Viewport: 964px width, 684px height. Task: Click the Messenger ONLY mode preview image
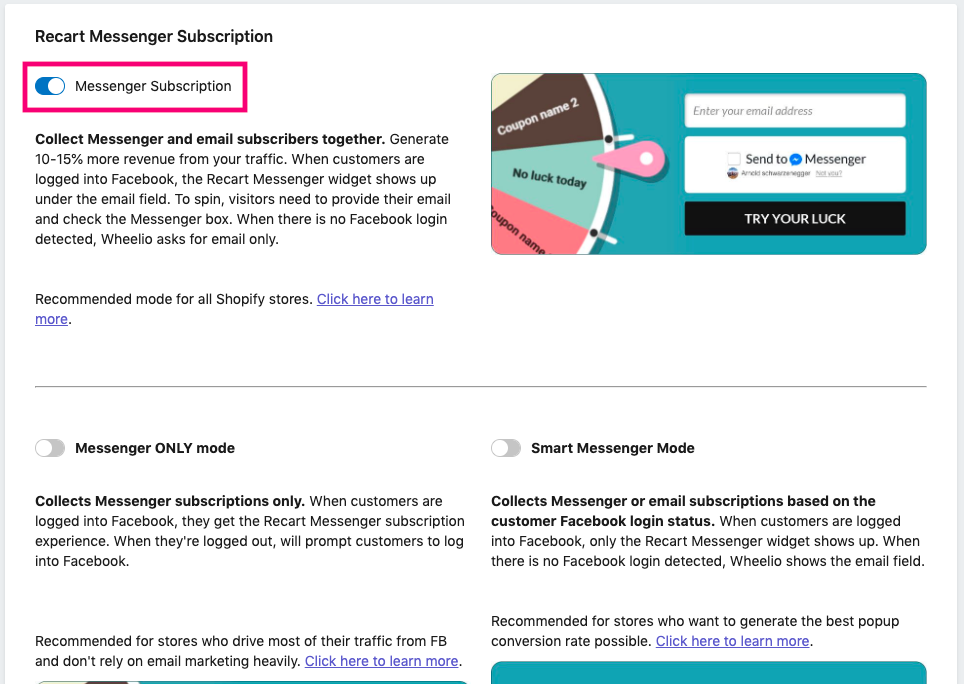coord(250,681)
